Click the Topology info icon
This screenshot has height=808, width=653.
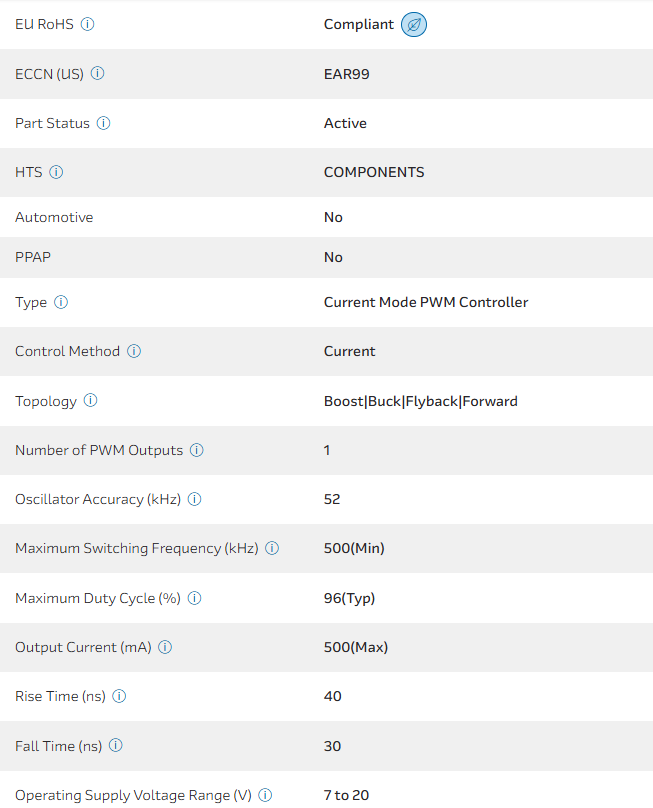(91, 401)
